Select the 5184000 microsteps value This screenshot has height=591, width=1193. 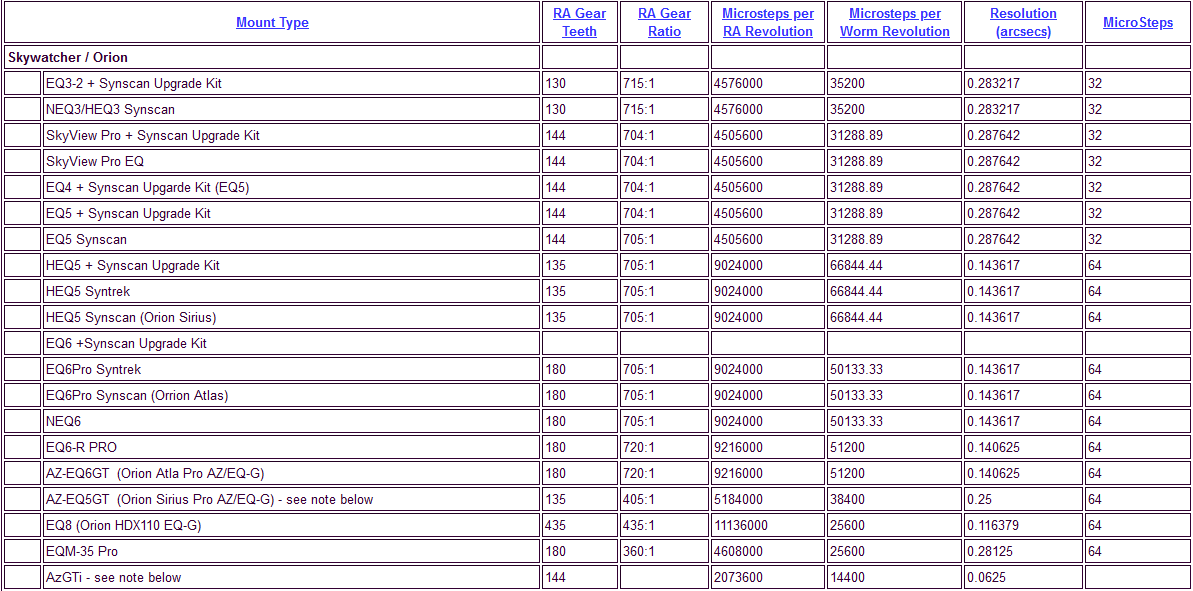point(738,500)
